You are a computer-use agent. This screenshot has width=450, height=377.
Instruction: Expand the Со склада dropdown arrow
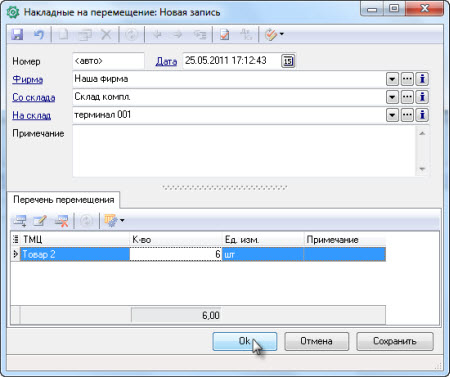(x=392, y=97)
